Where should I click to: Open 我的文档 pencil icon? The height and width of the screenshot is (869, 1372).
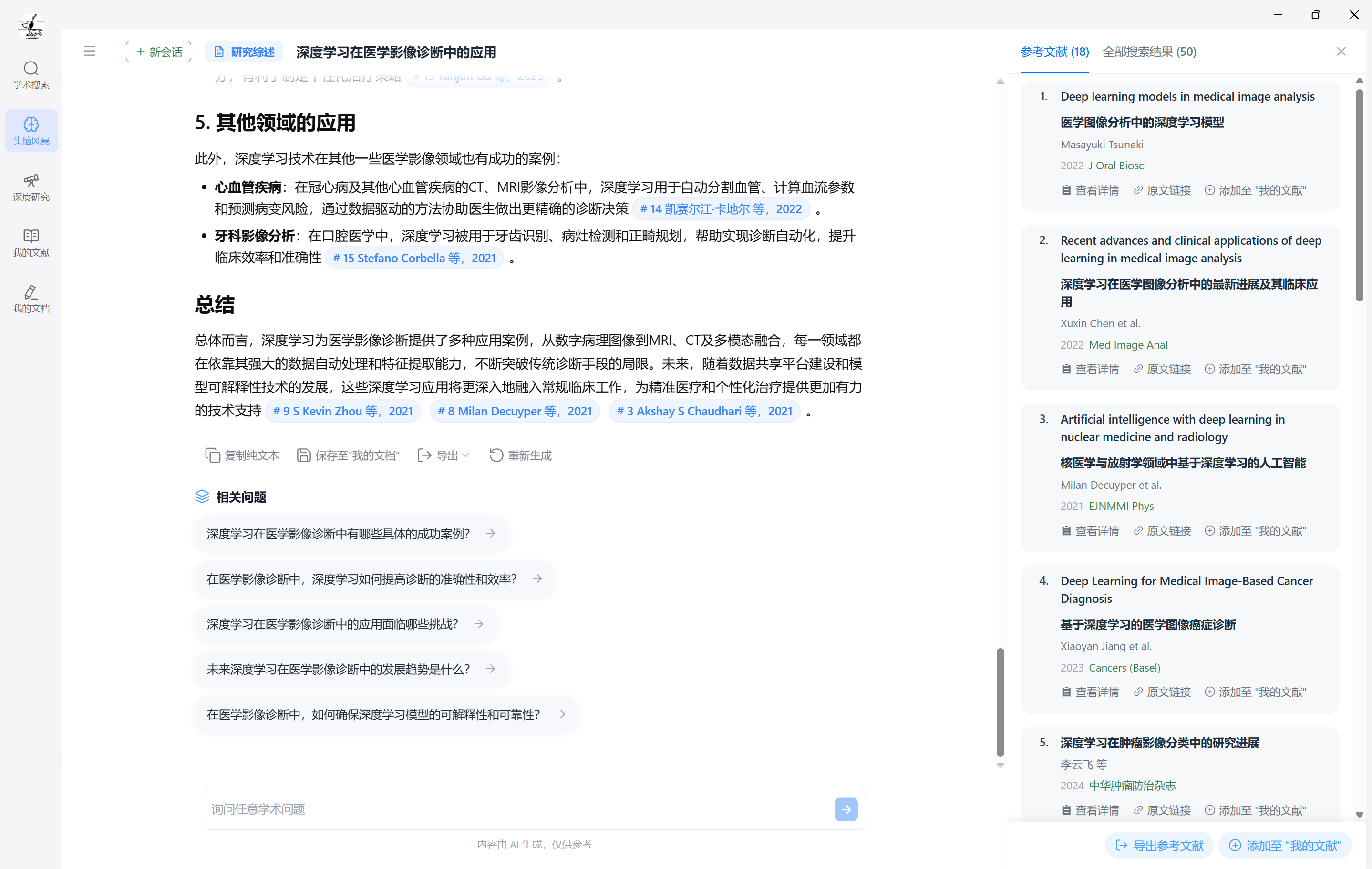[x=31, y=292]
